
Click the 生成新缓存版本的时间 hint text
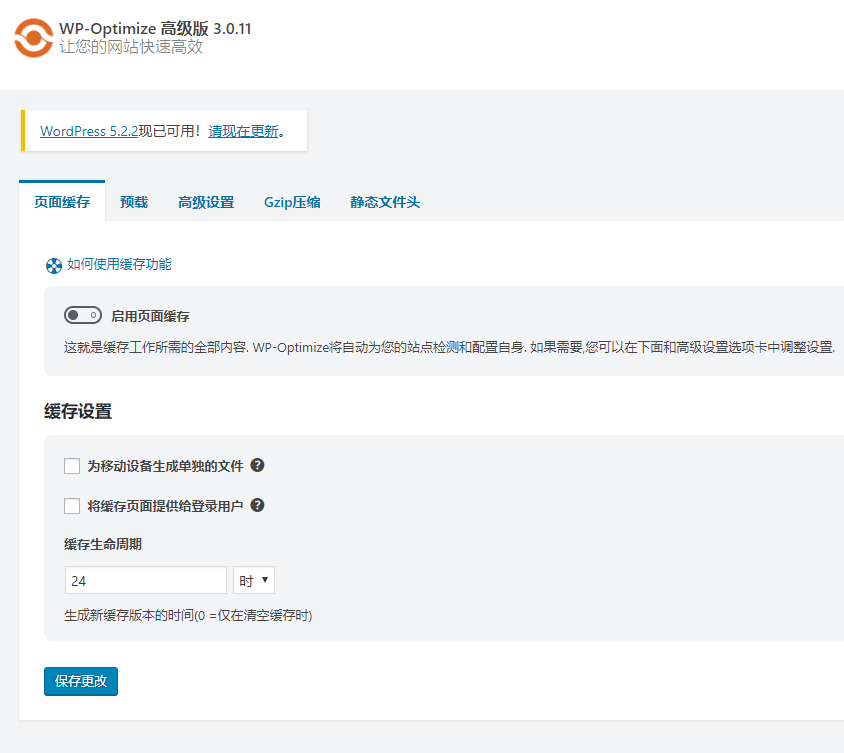188,615
